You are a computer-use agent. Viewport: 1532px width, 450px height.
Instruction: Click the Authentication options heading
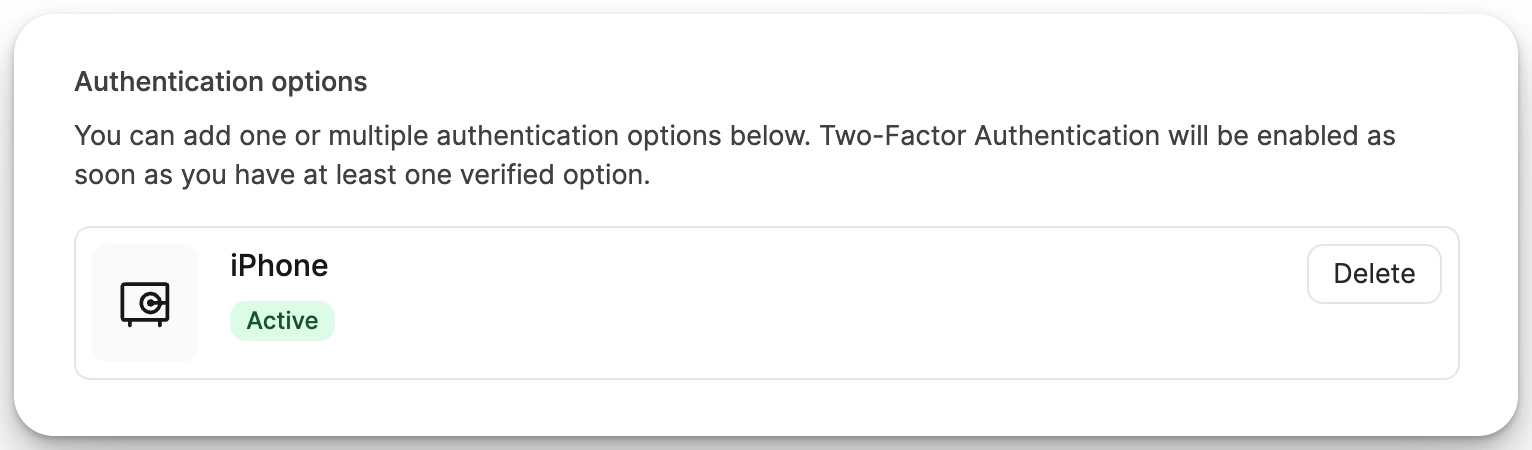pos(221,82)
